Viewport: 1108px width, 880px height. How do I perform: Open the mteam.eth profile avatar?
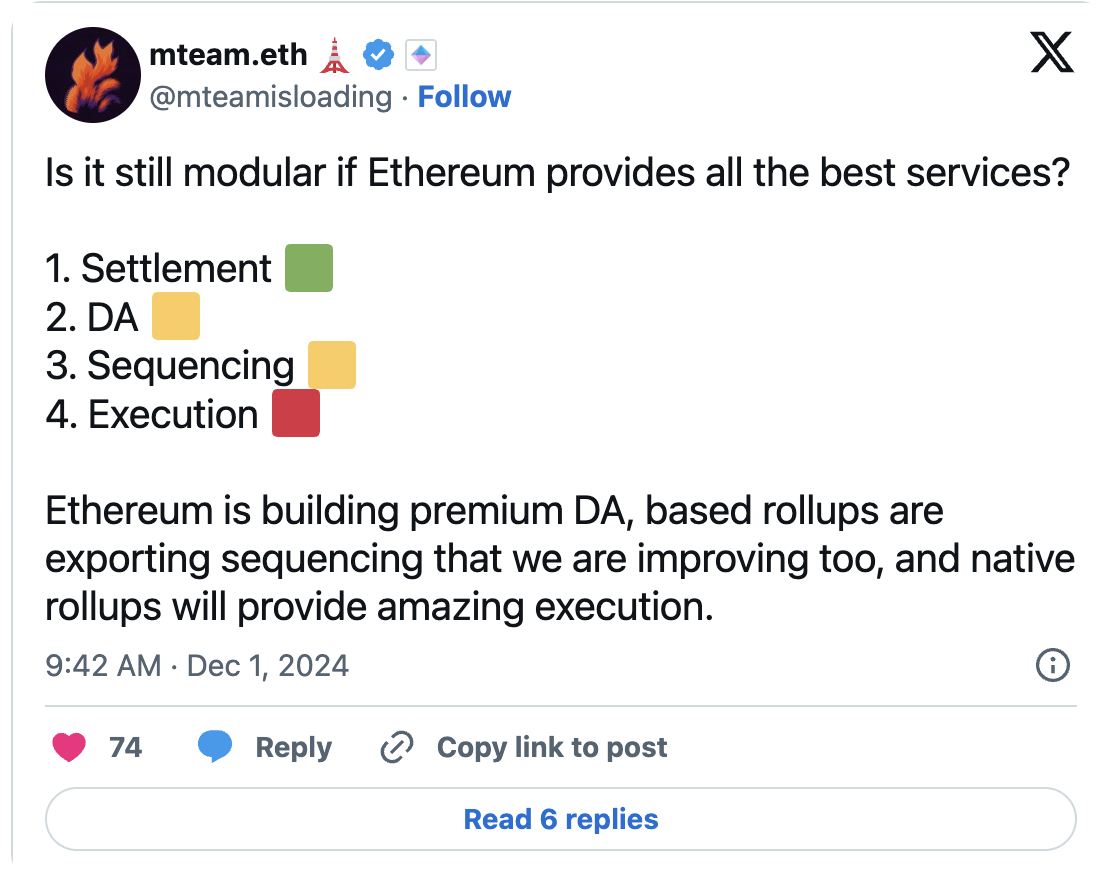click(92, 75)
